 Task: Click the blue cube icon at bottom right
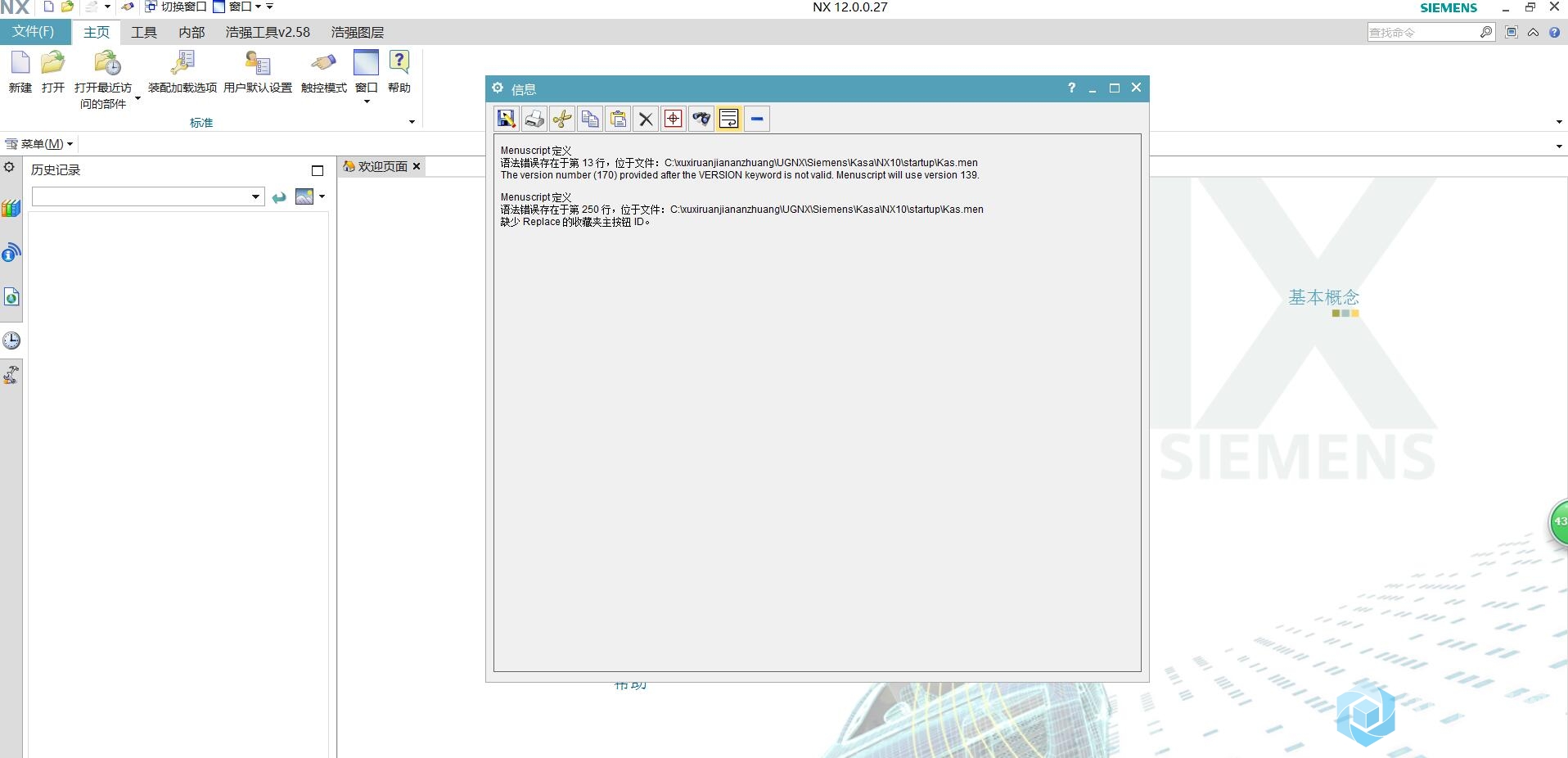coord(1365,715)
